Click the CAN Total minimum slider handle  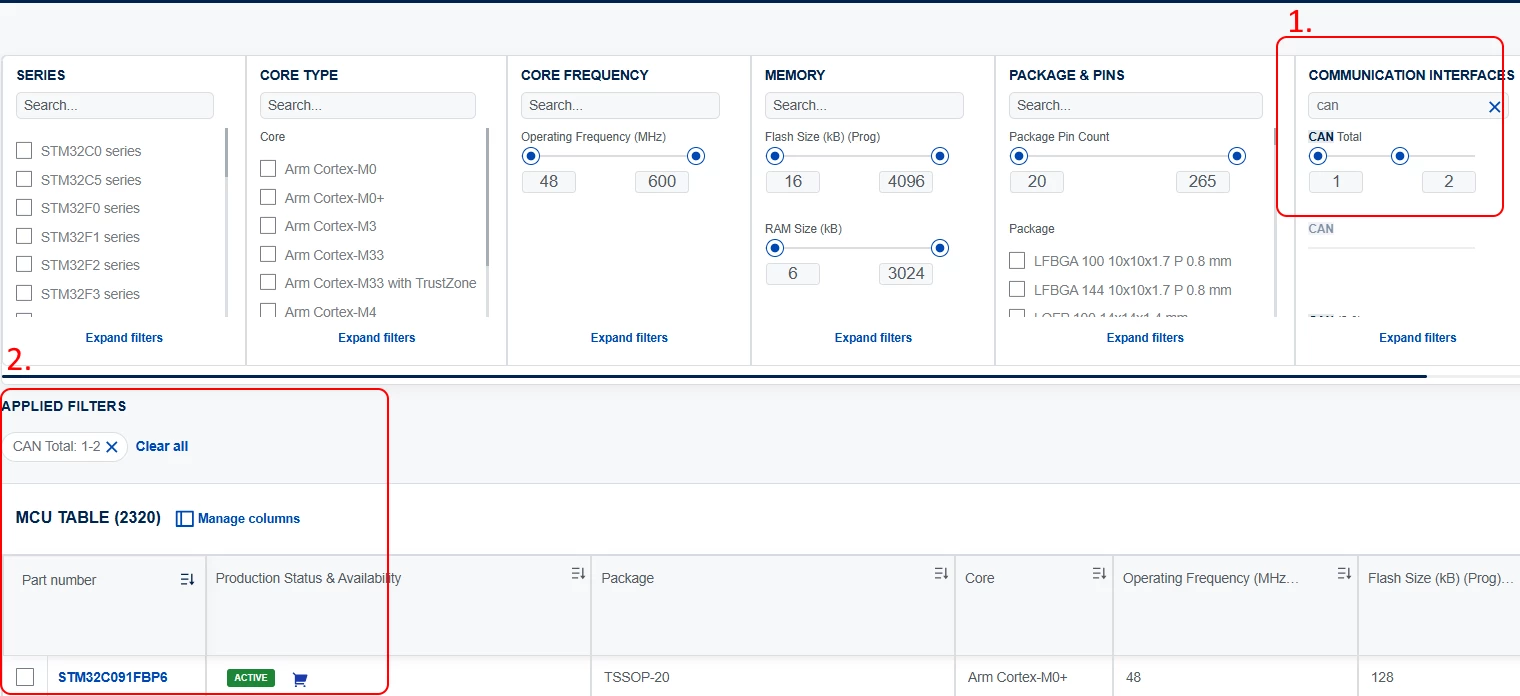click(x=1318, y=156)
